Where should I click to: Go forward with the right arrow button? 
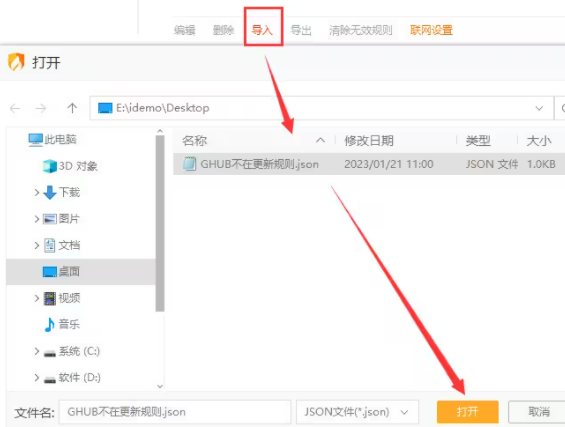click(41, 108)
